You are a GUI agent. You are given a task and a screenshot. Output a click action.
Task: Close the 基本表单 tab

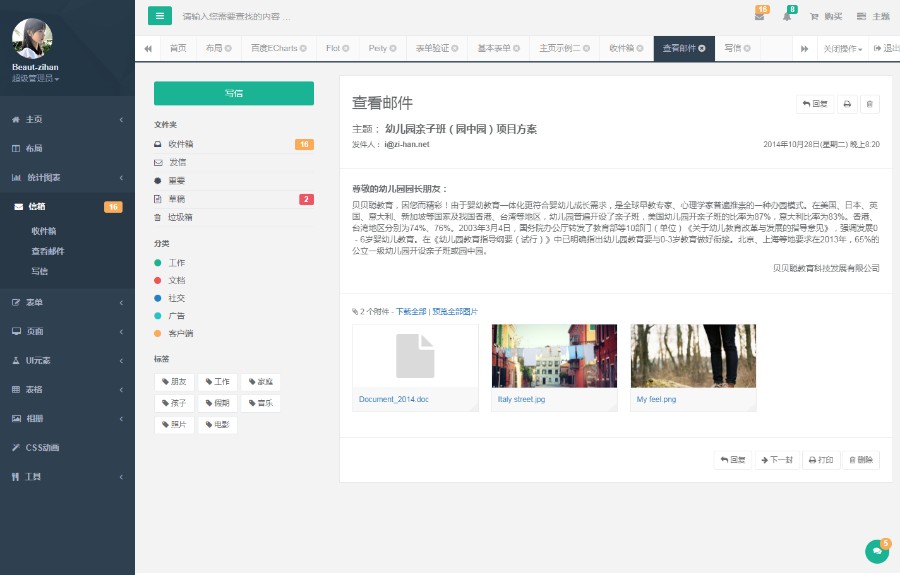point(517,49)
